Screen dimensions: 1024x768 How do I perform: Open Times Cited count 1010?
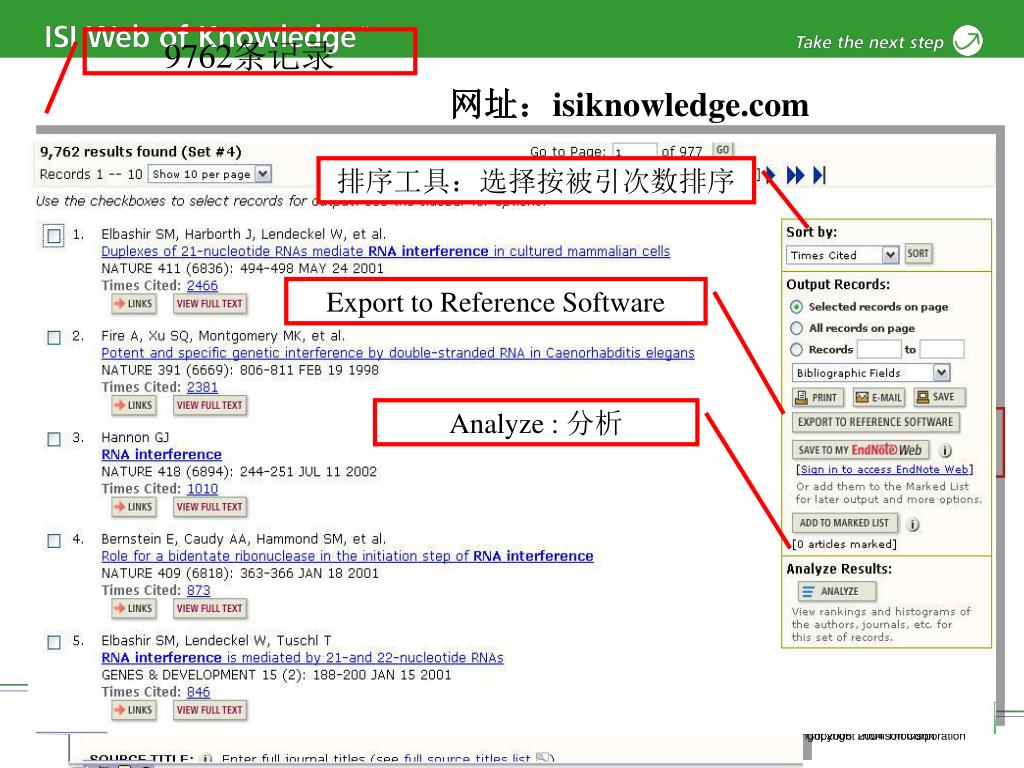click(x=202, y=489)
